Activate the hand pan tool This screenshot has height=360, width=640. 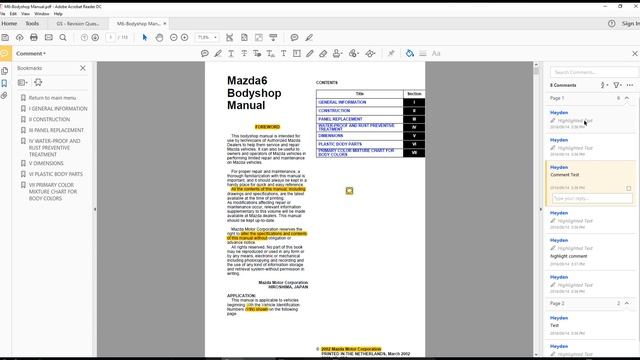click(159, 38)
